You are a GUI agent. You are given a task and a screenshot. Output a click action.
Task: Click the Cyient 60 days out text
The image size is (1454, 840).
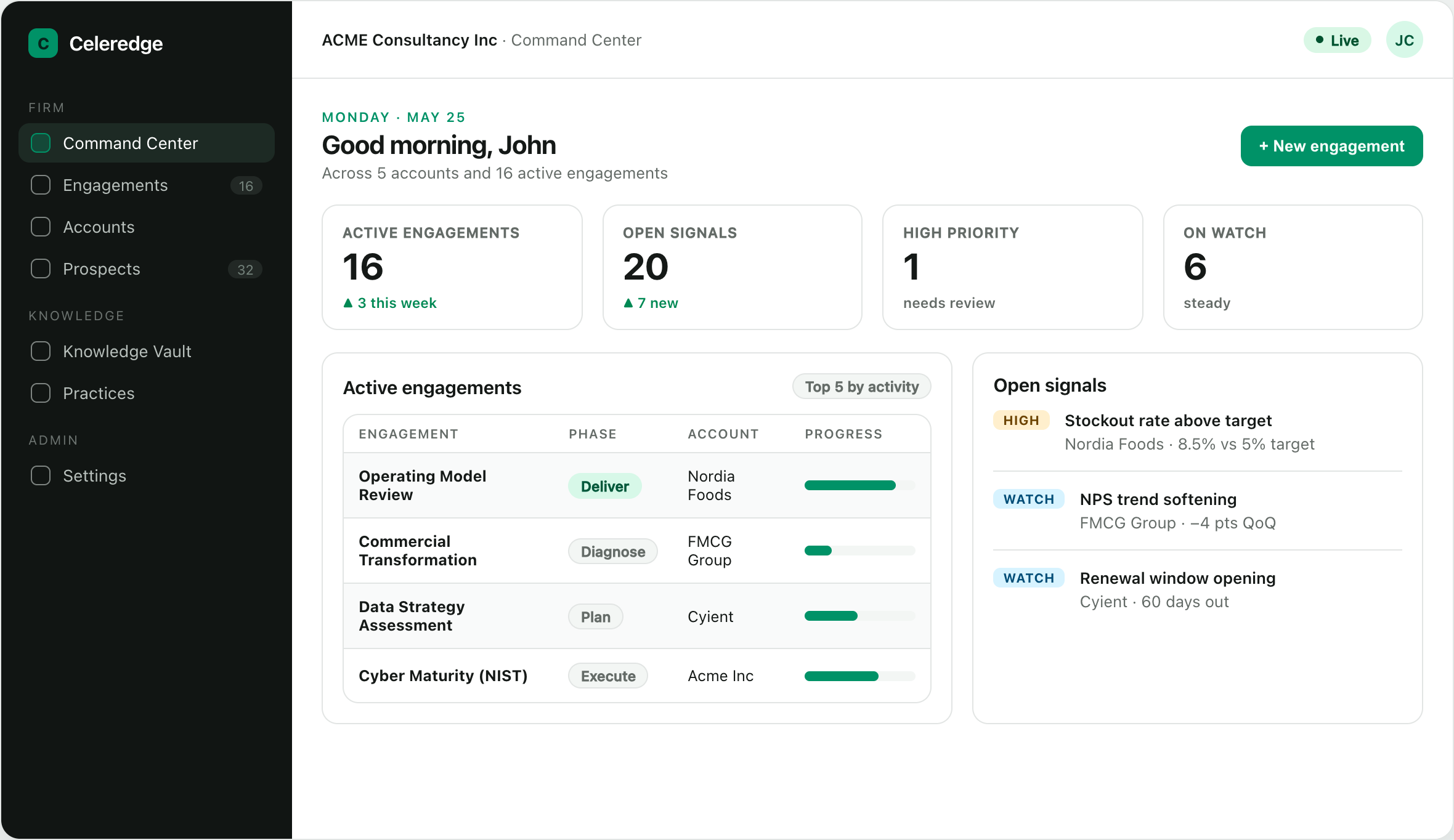point(1154,602)
